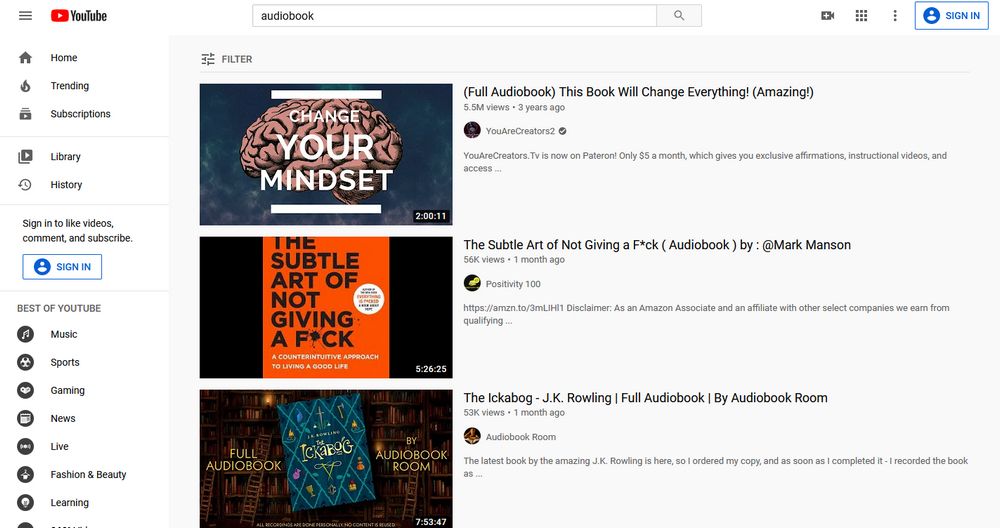Click the History clock icon

coord(26,184)
